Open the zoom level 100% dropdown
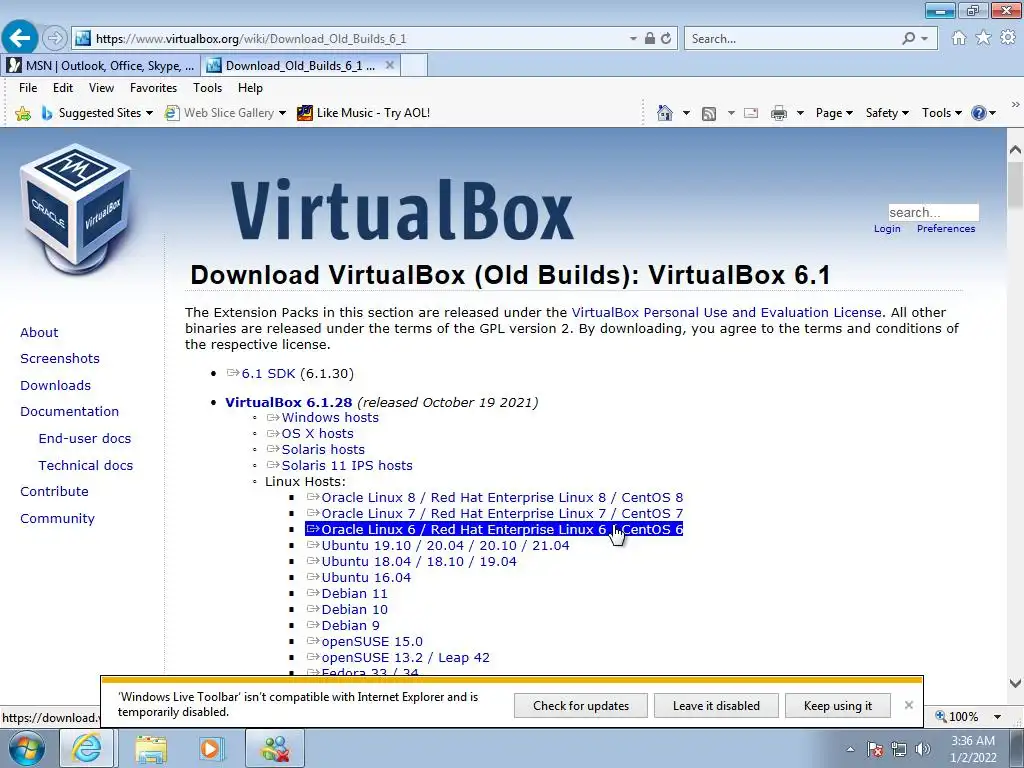The height and width of the screenshot is (768, 1024). [997, 716]
